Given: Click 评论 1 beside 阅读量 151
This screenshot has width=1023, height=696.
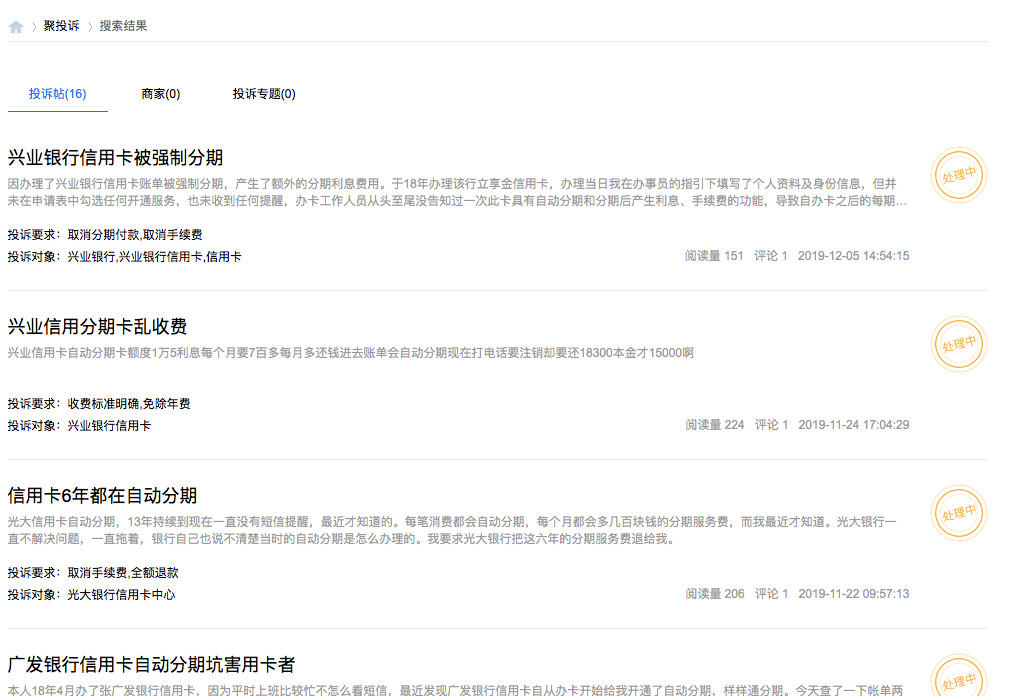Looking at the screenshot, I should 771,256.
